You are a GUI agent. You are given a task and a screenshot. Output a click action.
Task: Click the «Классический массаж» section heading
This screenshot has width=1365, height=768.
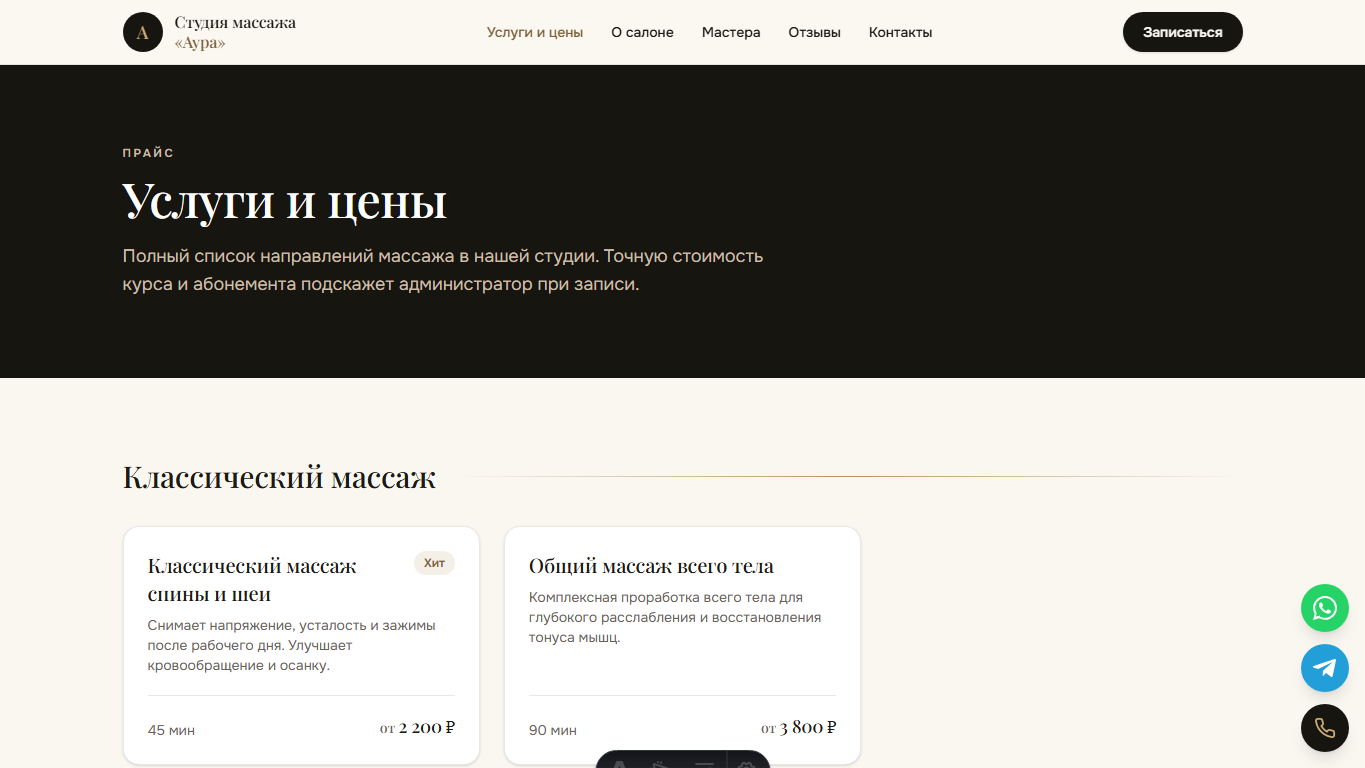coord(279,477)
